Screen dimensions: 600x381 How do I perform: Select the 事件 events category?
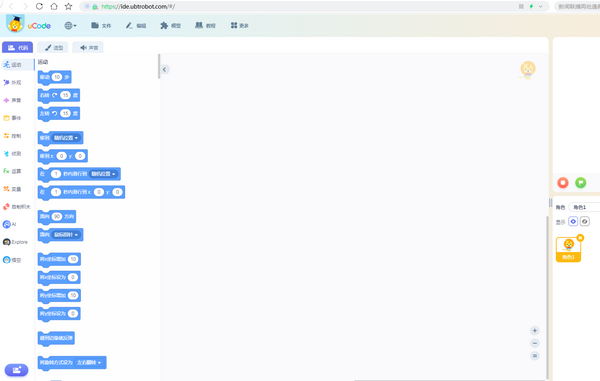(x=12, y=118)
